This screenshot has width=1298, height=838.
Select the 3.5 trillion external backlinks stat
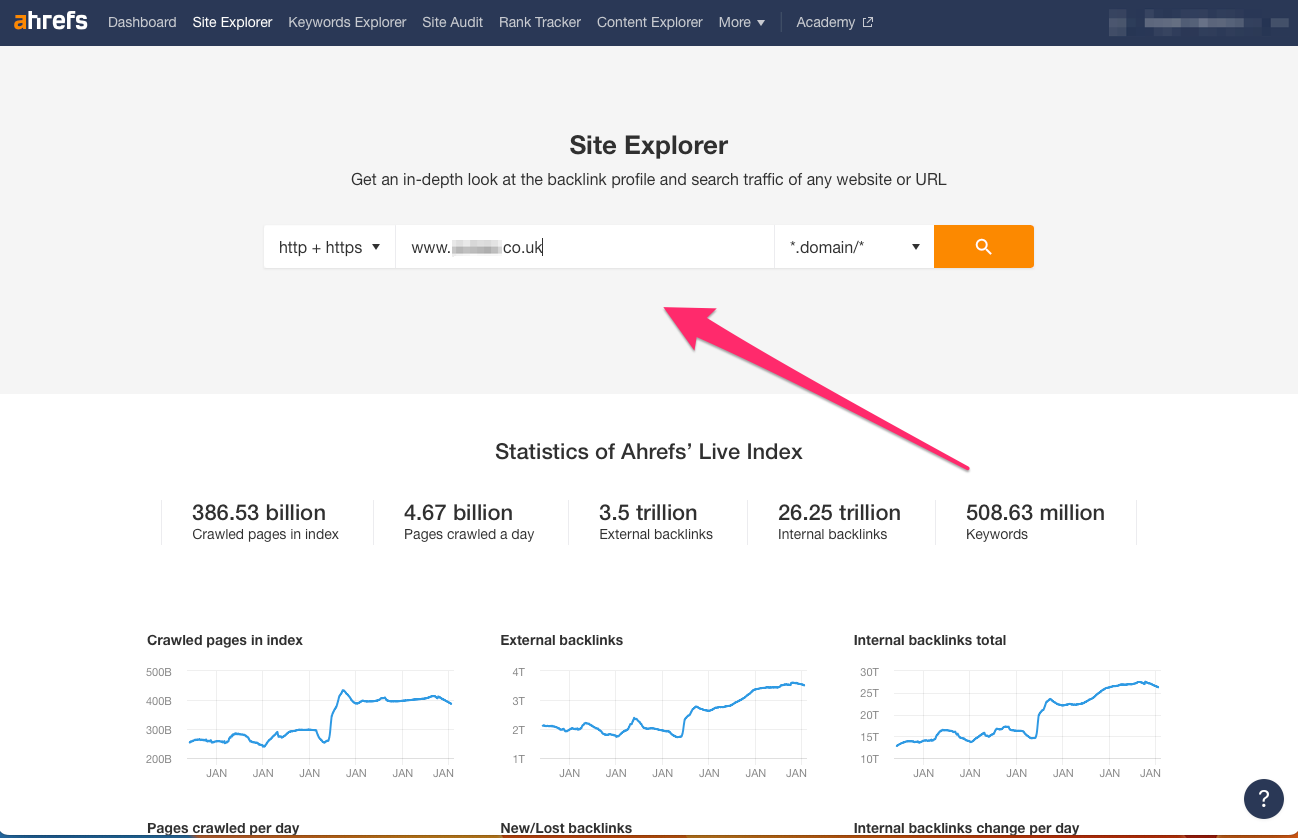point(656,521)
